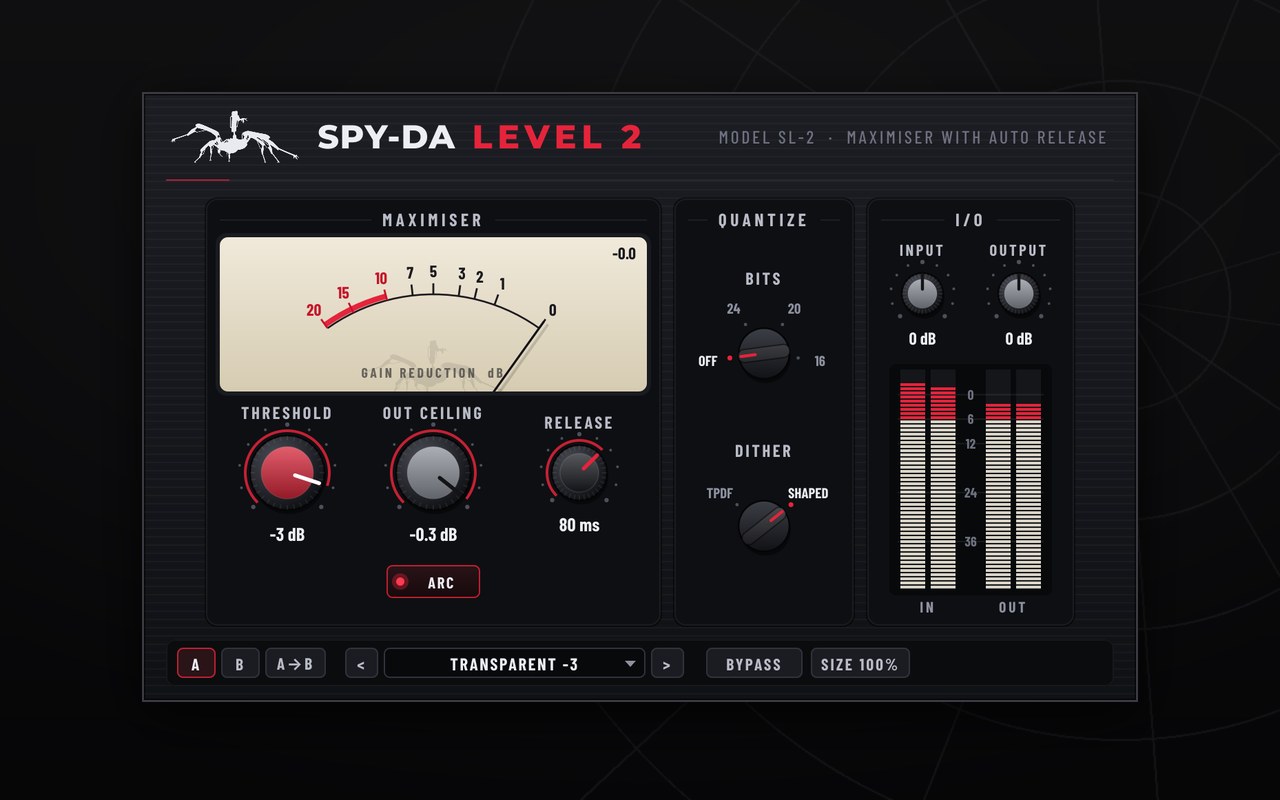Switch to preset slot B
Viewport: 1280px width, 800px height.
(240, 664)
